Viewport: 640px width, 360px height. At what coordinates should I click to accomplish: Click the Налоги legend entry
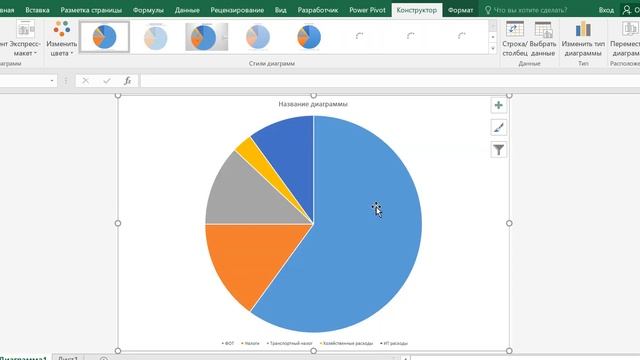click(x=250, y=343)
